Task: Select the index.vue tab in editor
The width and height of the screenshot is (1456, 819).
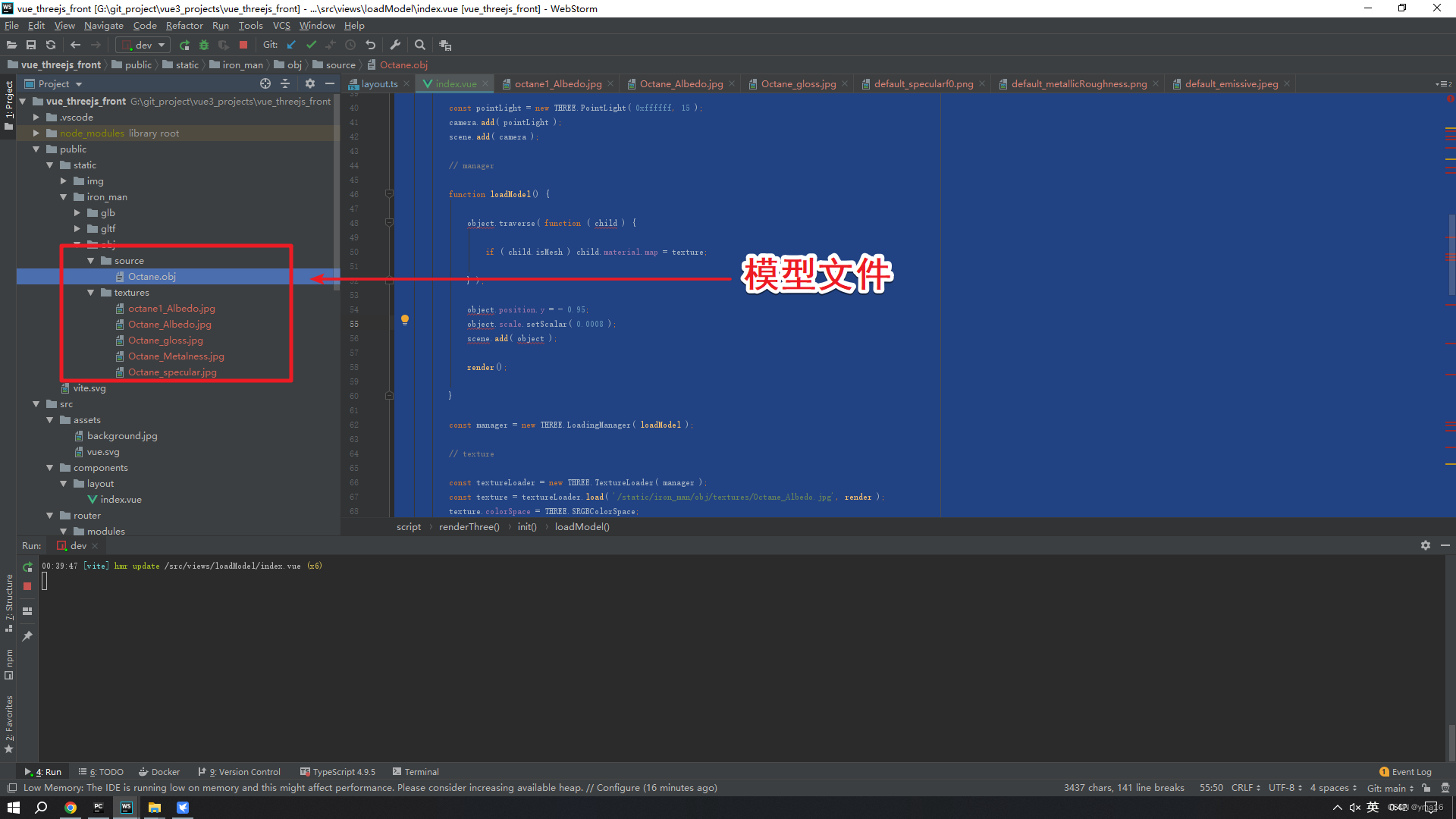Action: [x=456, y=83]
